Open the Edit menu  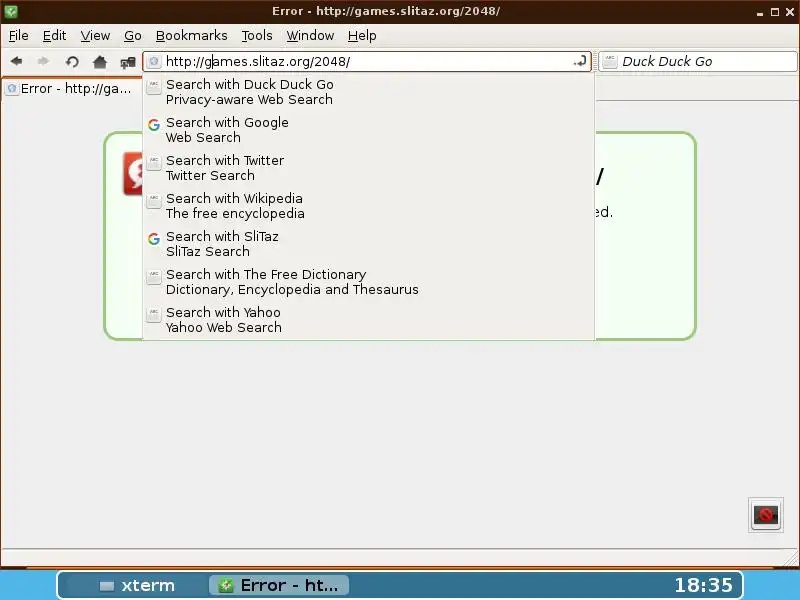pyautogui.click(x=54, y=36)
